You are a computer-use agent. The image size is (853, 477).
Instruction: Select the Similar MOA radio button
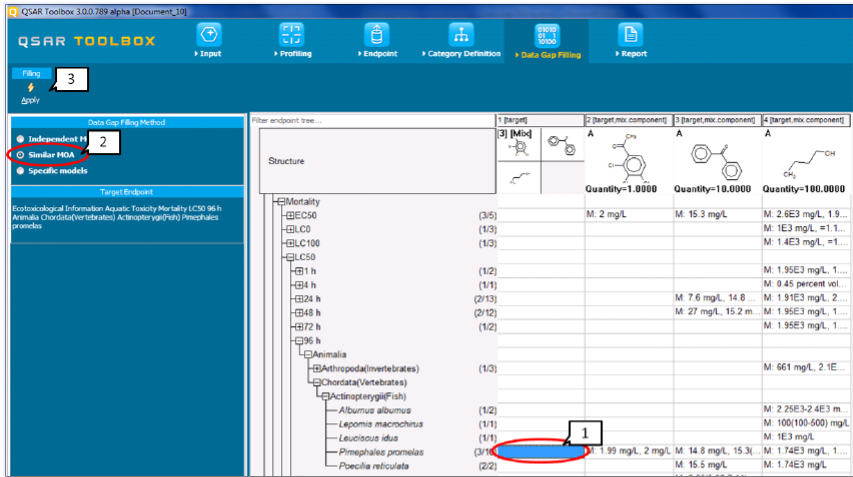tap(20, 155)
